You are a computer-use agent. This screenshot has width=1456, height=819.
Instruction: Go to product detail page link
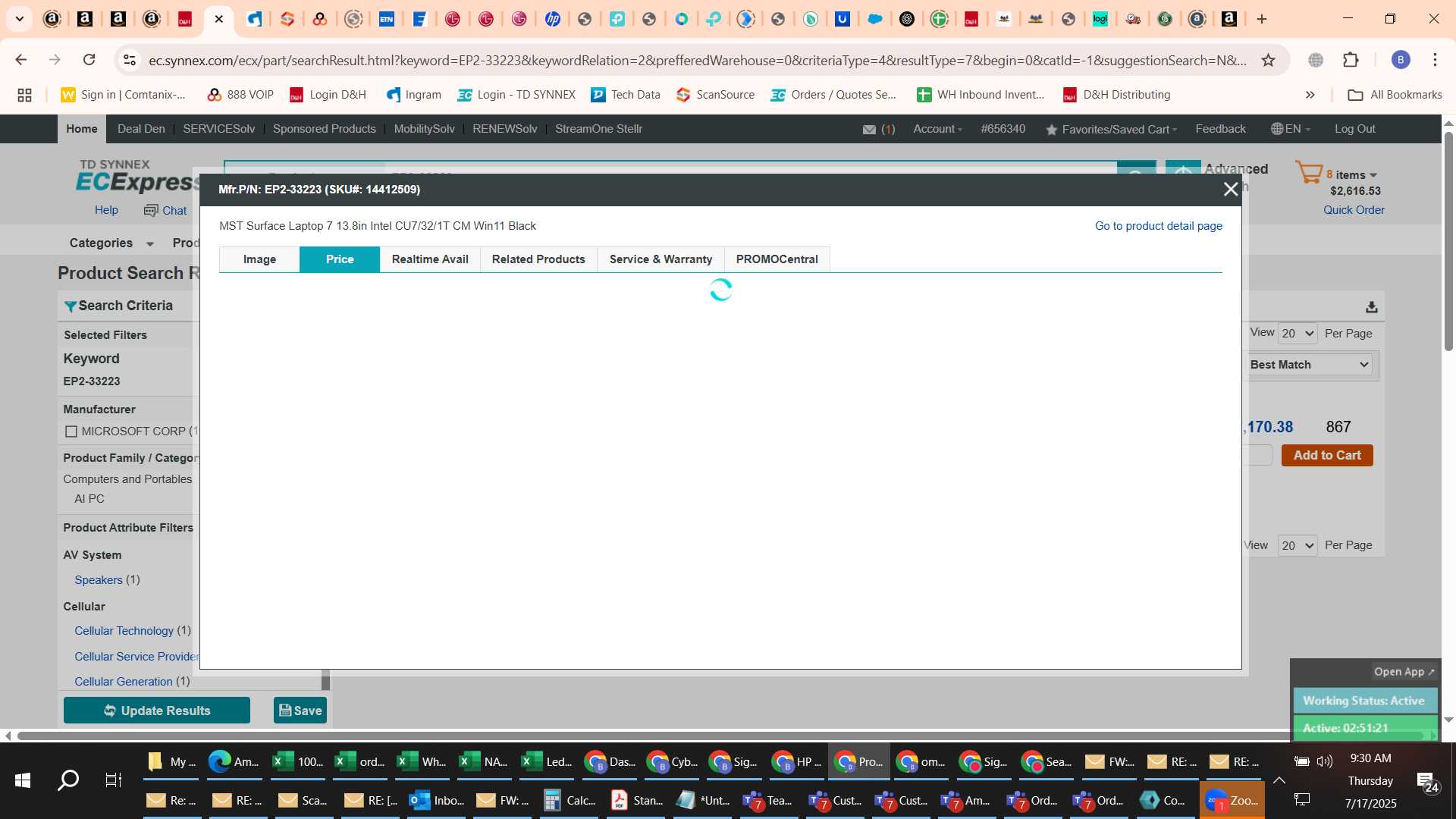1158,226
